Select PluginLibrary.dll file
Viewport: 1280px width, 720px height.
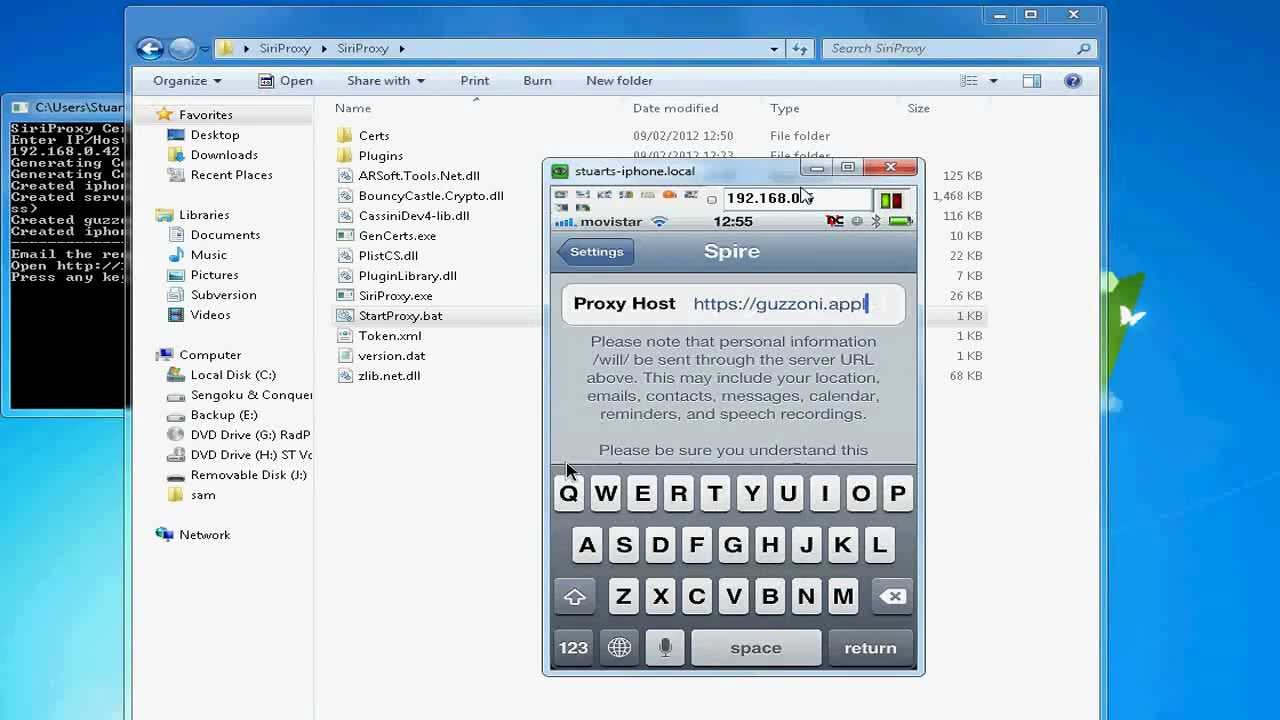(407, 276)
